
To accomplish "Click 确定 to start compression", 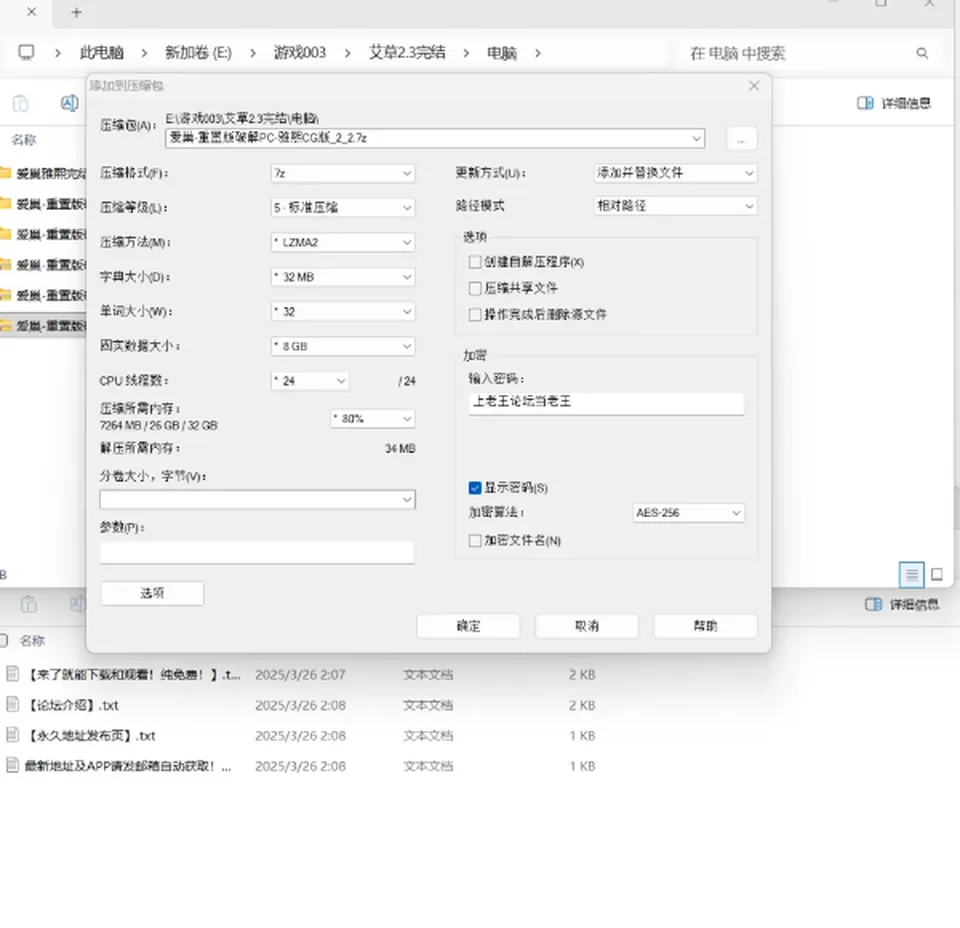I will pos(468,626).
